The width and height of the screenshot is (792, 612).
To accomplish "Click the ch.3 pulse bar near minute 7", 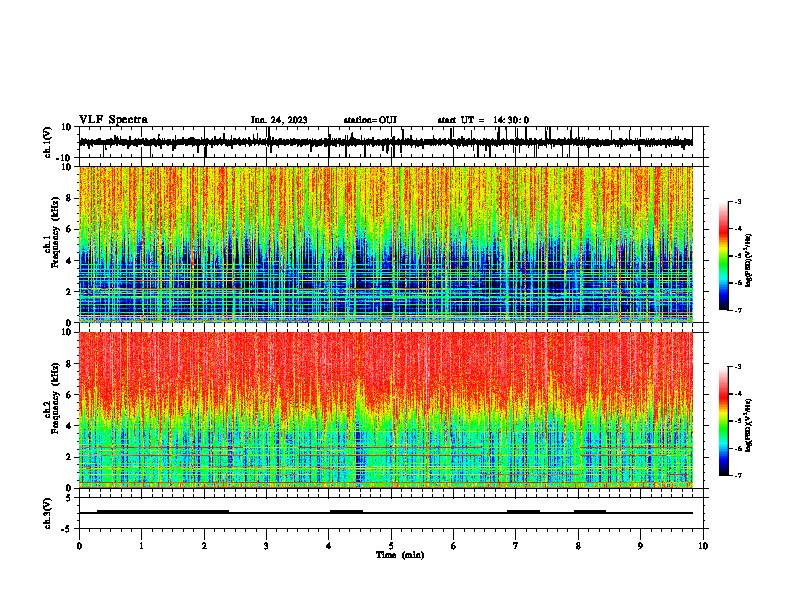I will click(x=523, y=512).
